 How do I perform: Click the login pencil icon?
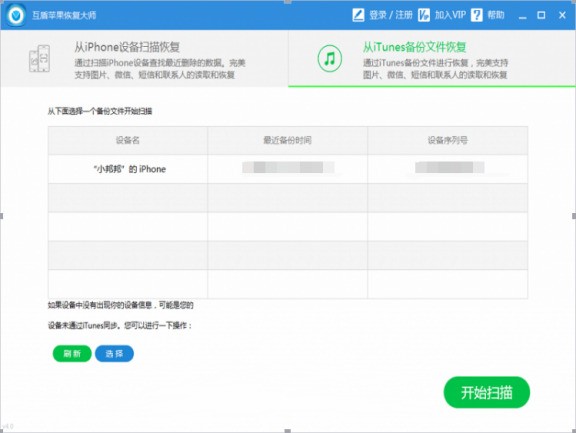pos(358,15)
